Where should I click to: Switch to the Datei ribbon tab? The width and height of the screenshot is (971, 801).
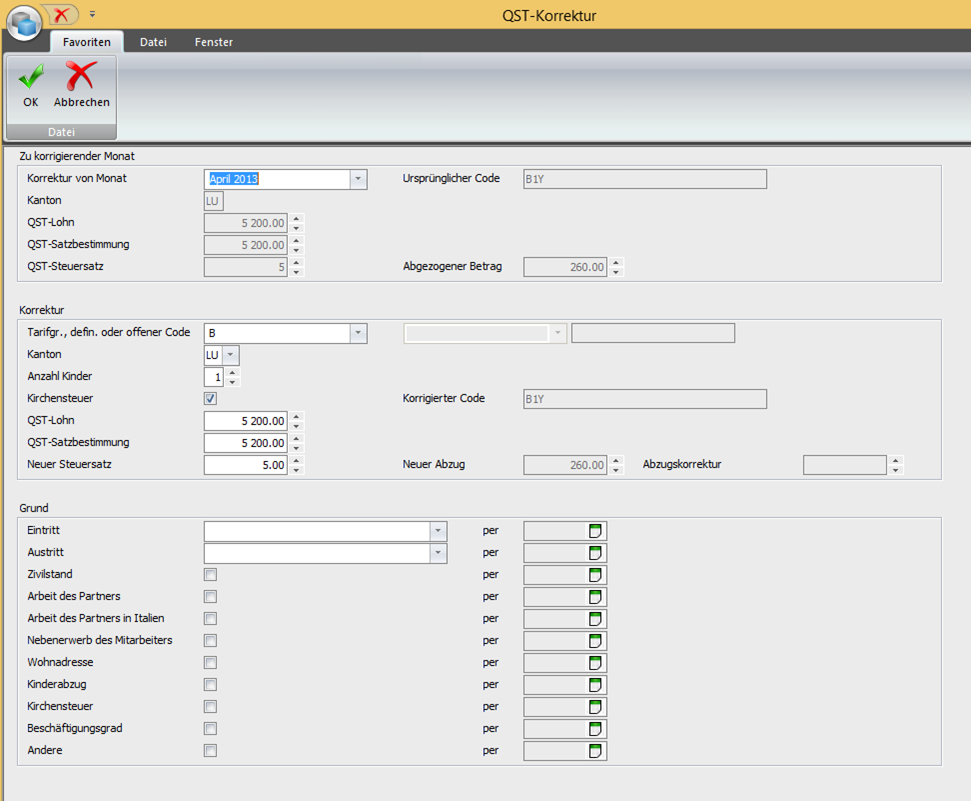[153, 42]
